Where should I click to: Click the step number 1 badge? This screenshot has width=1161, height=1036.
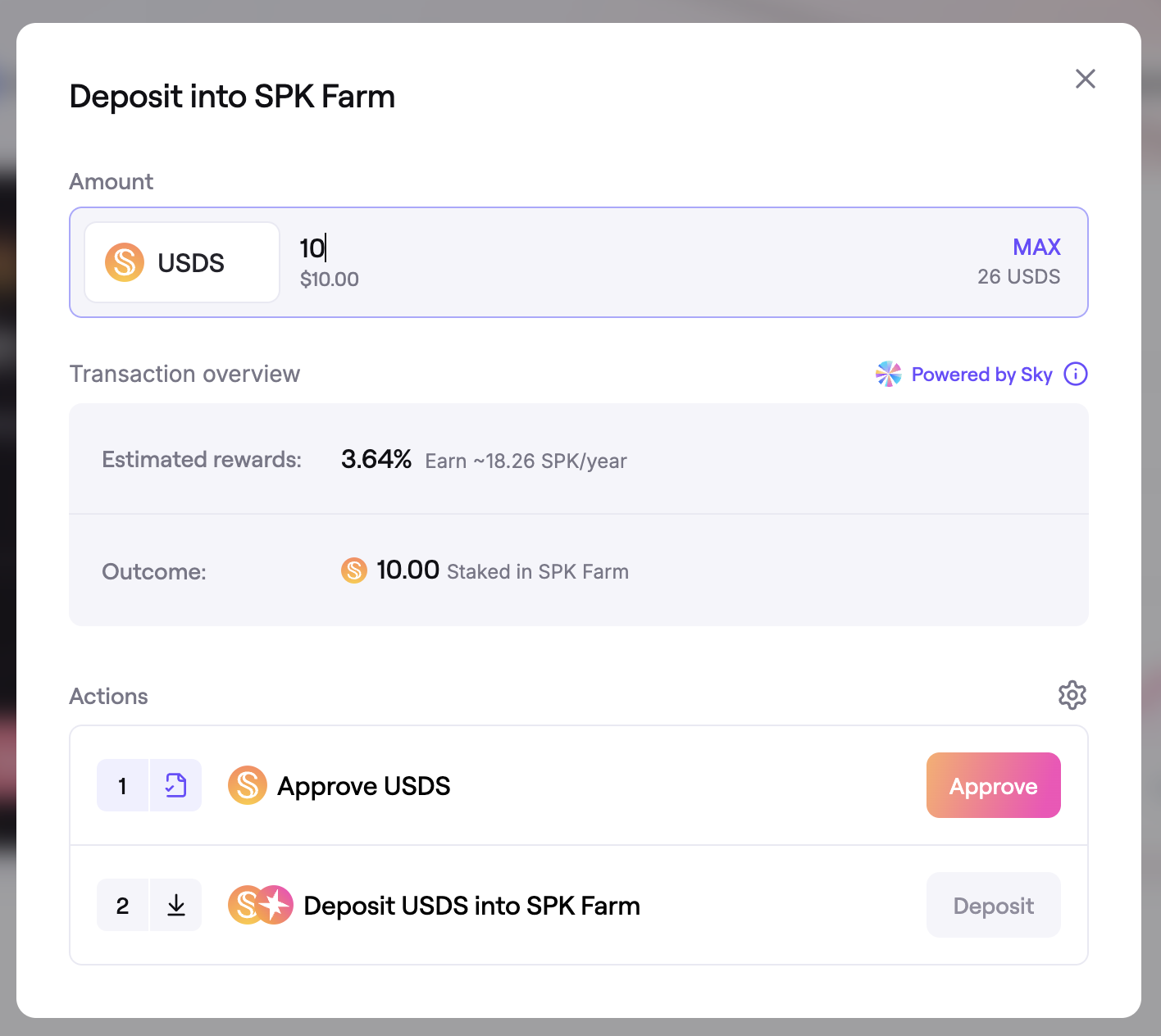click(x=122, y=785)
